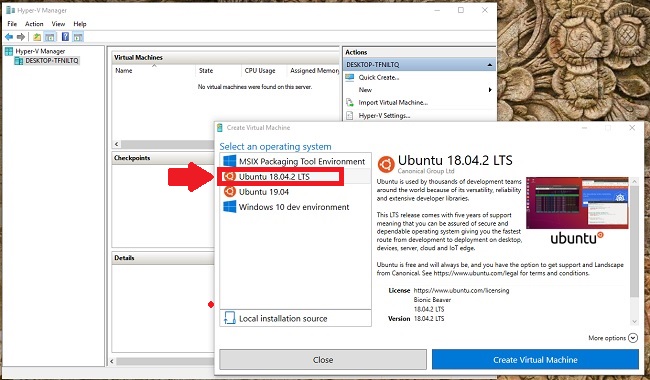Screen dimensions: 650x380
Task: Click the Back arrow in Hyper-V Manager toolbar
Action: tap(9, 37)
